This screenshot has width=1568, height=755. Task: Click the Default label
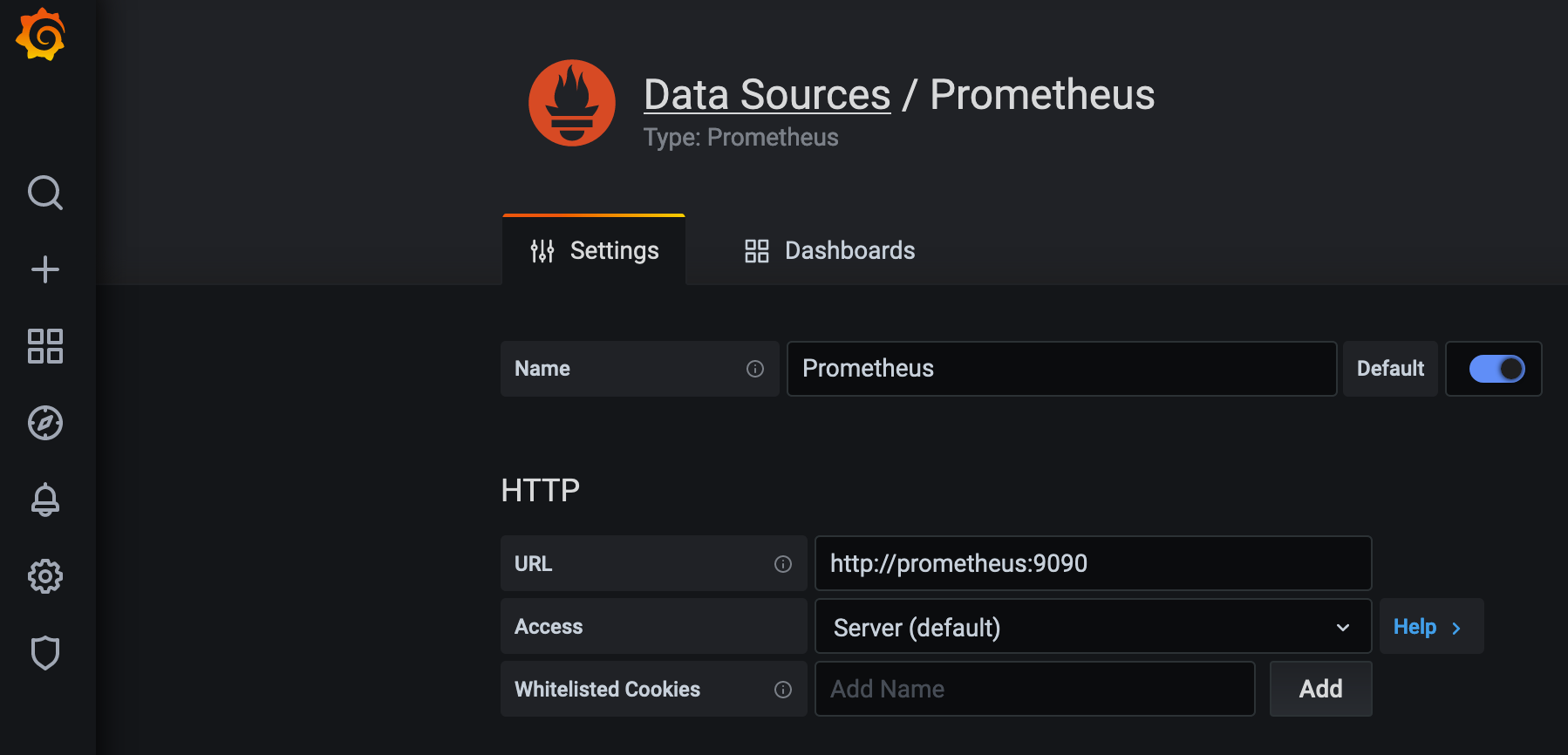click(x=1390, y=369)
